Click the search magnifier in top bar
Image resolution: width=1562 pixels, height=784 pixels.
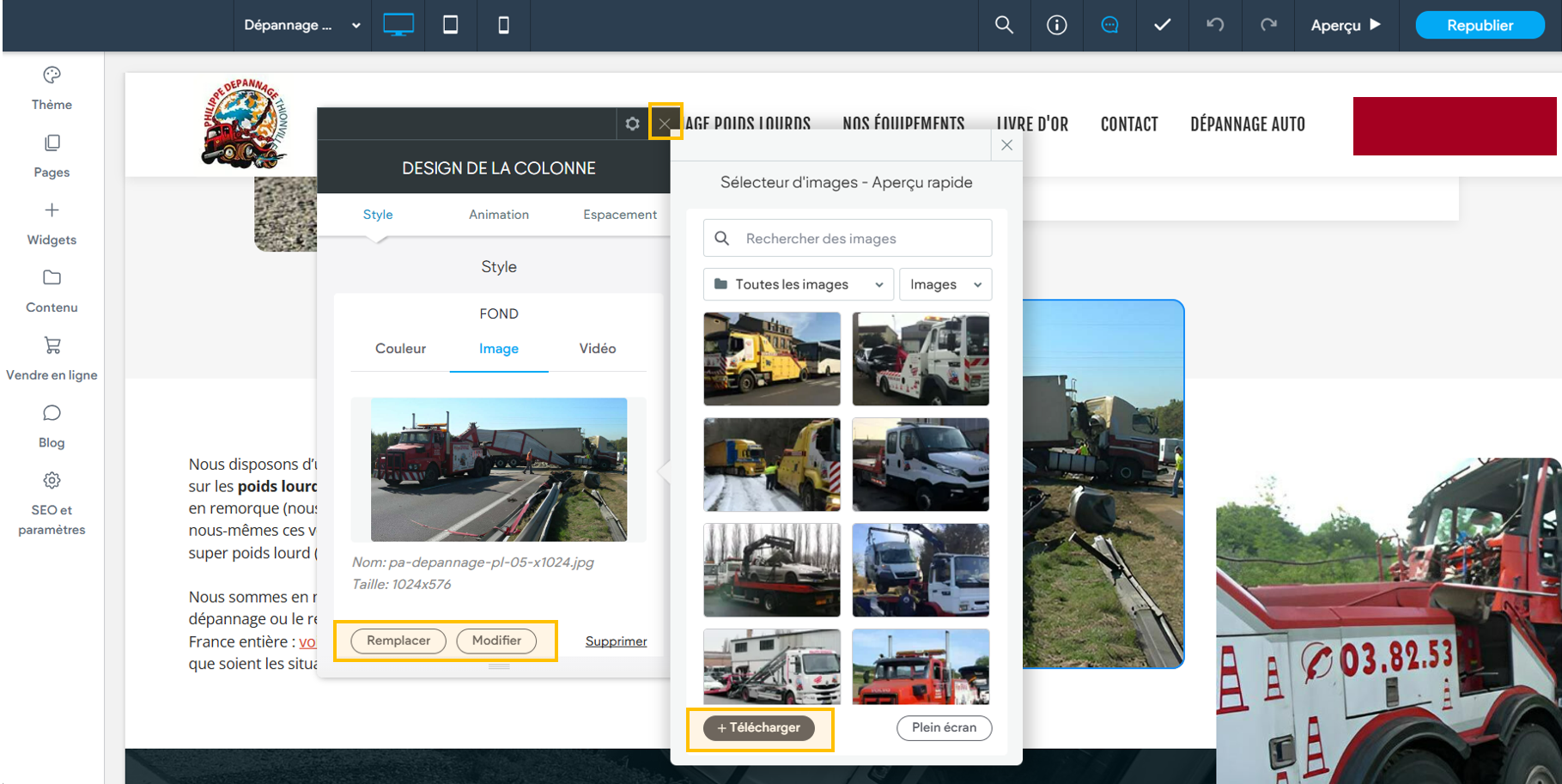pyautogui.click(x=1004, y=25)
